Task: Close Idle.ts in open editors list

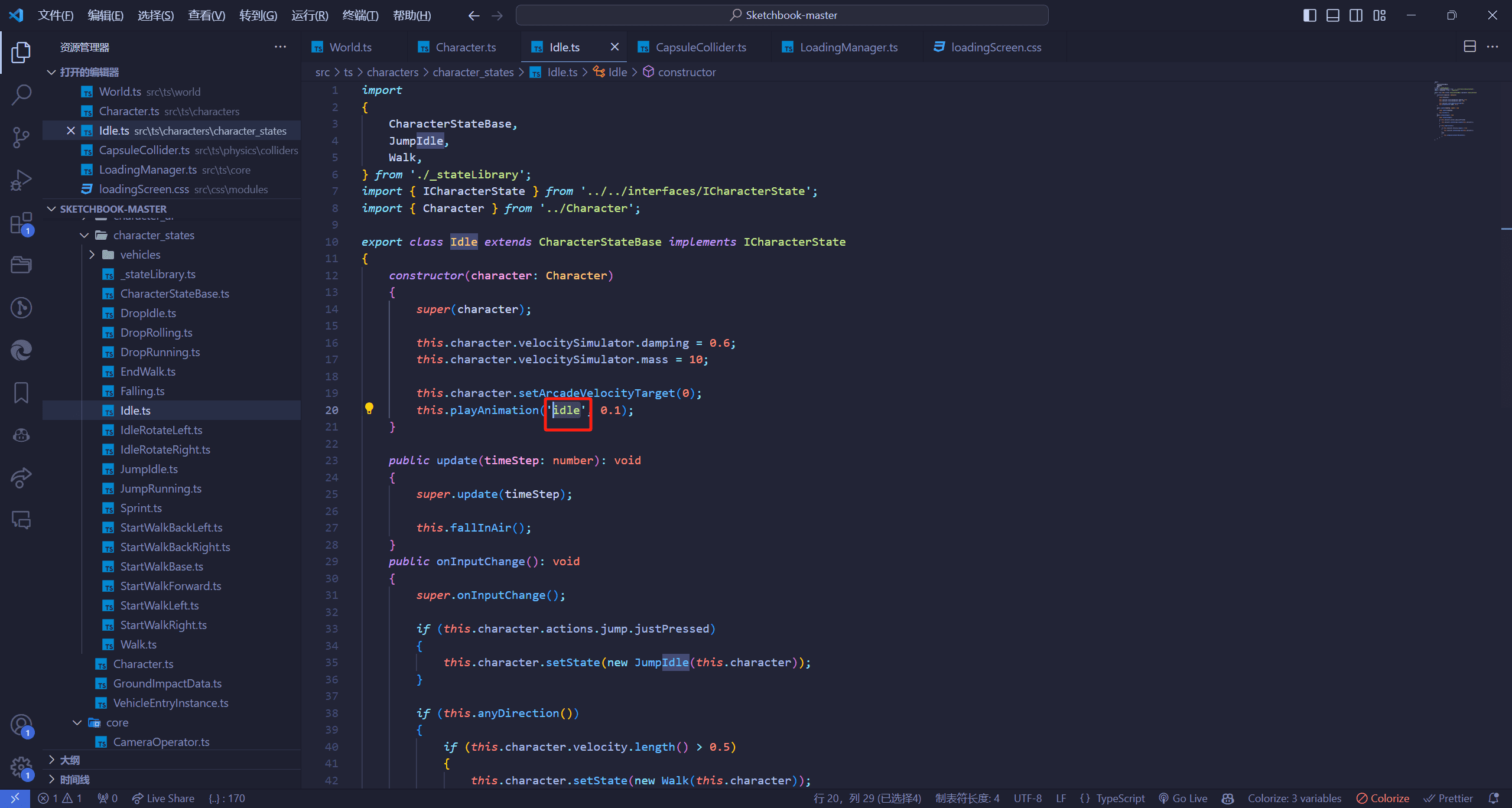Action: pyautogui.click(x=71, y=131)
